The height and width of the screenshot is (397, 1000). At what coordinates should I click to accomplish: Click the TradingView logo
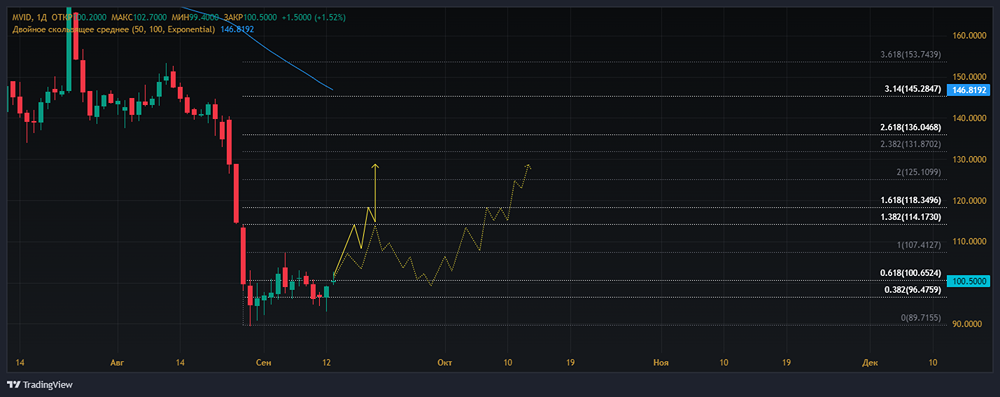(40, 385)
